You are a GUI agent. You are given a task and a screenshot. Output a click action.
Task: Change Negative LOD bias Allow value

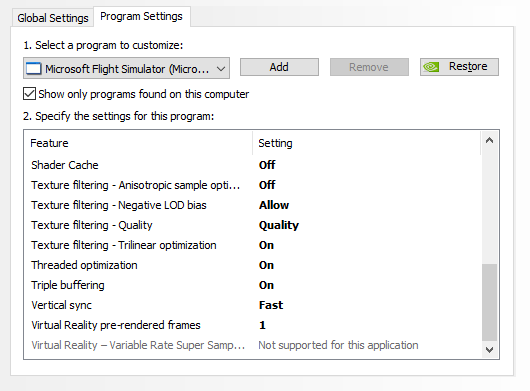pos(274,205)
